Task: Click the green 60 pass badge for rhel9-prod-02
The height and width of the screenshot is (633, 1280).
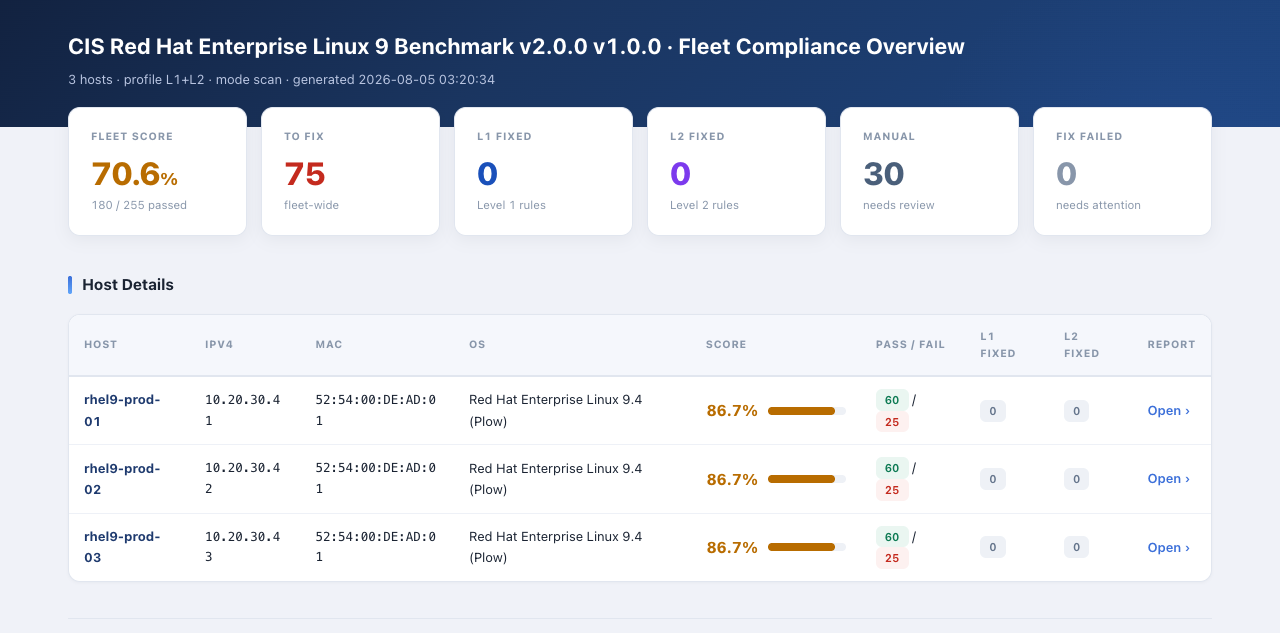Action: click(x=892, y=468)
